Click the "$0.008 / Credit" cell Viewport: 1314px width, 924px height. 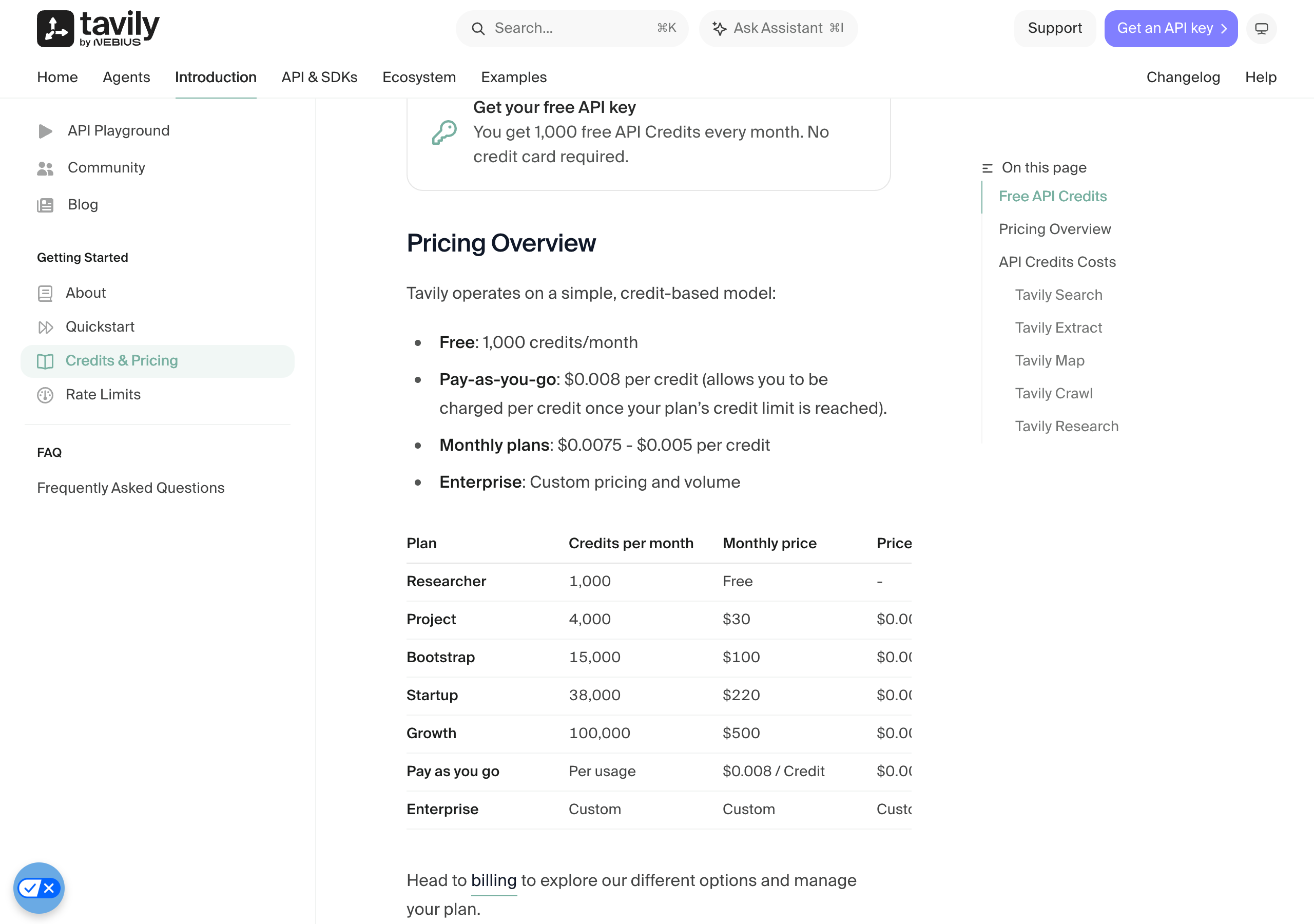click(x=773, y=771)
